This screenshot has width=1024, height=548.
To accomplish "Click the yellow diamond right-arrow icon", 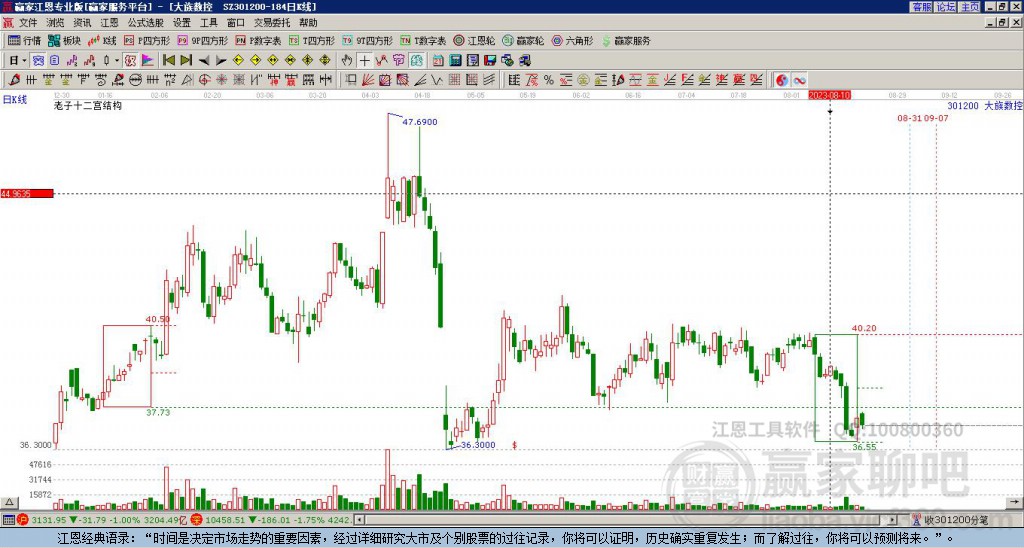I will pyautogui.click(x=255, y=61).
